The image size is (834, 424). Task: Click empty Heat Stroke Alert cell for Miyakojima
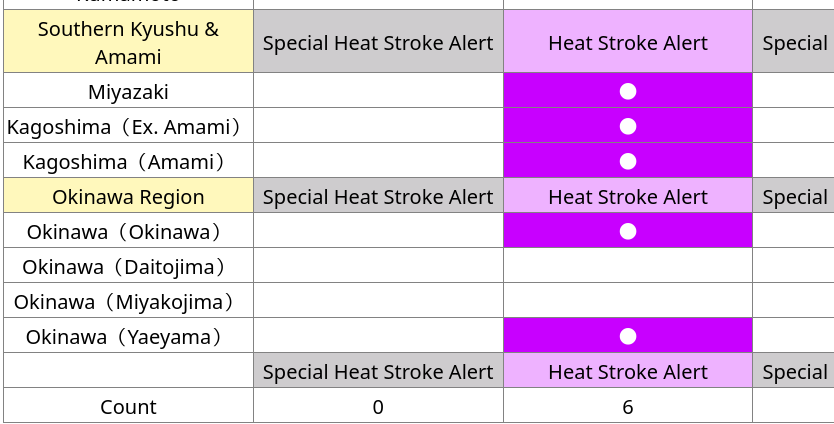click(628, 301)
